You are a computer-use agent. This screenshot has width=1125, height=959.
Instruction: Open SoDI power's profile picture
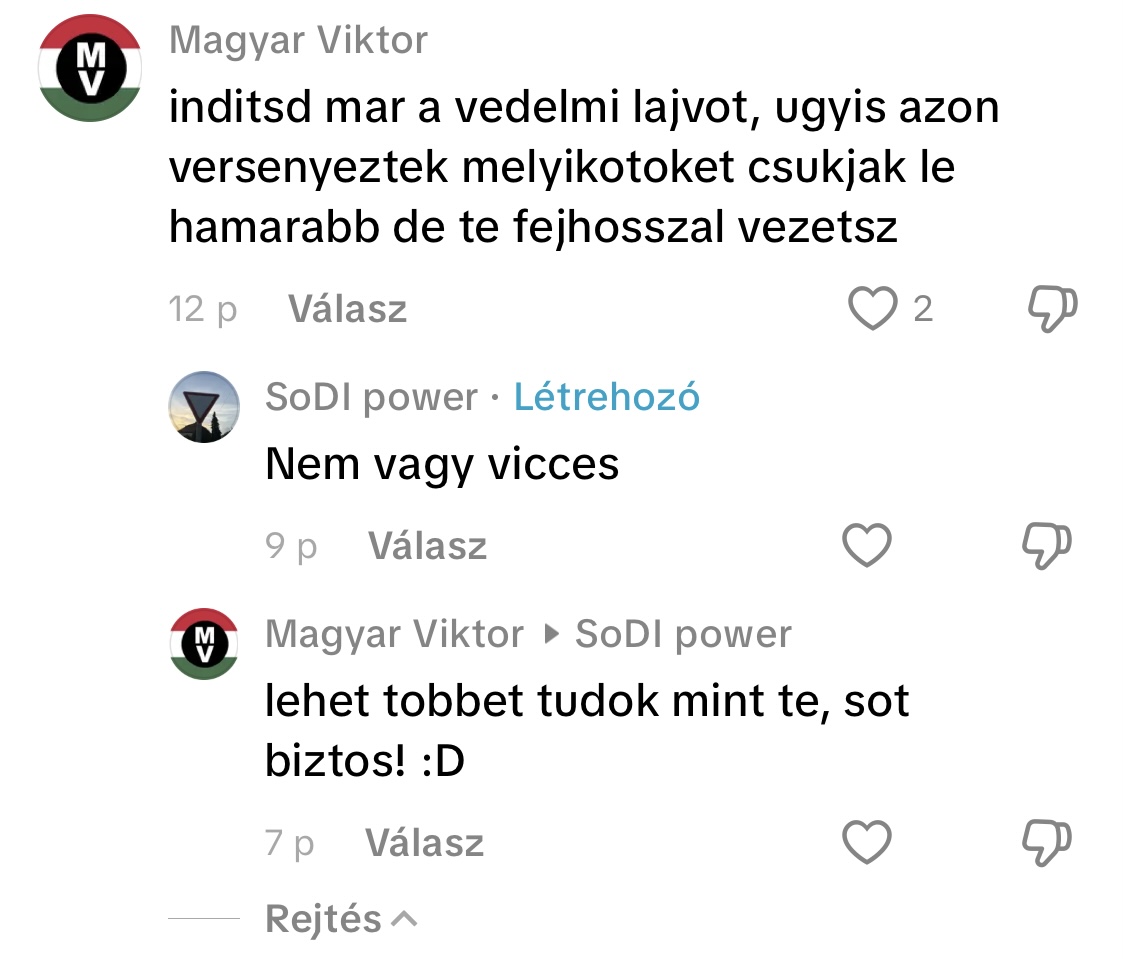tap(204, 407)
